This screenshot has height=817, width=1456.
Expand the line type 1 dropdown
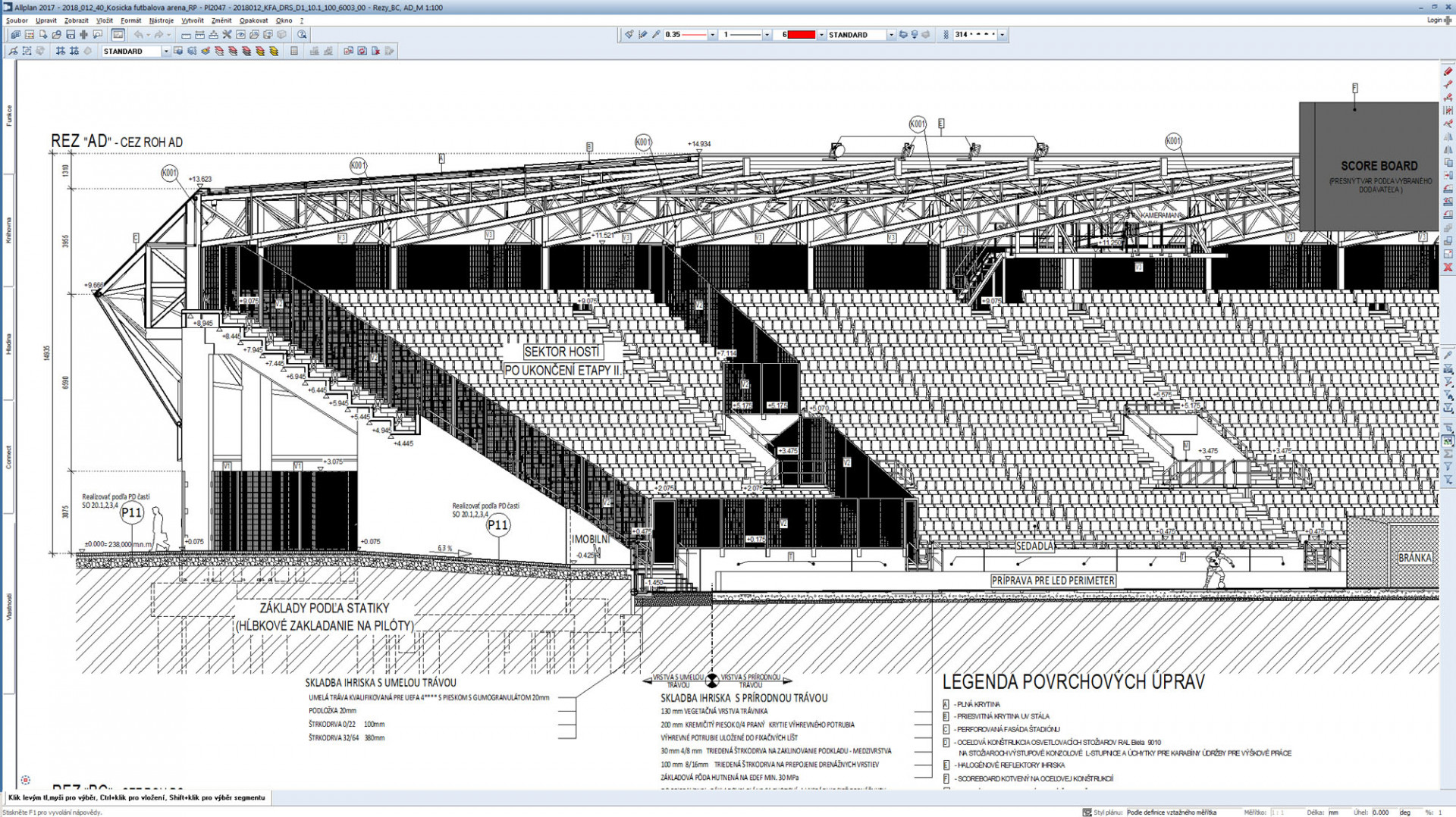tap(767, 35)
